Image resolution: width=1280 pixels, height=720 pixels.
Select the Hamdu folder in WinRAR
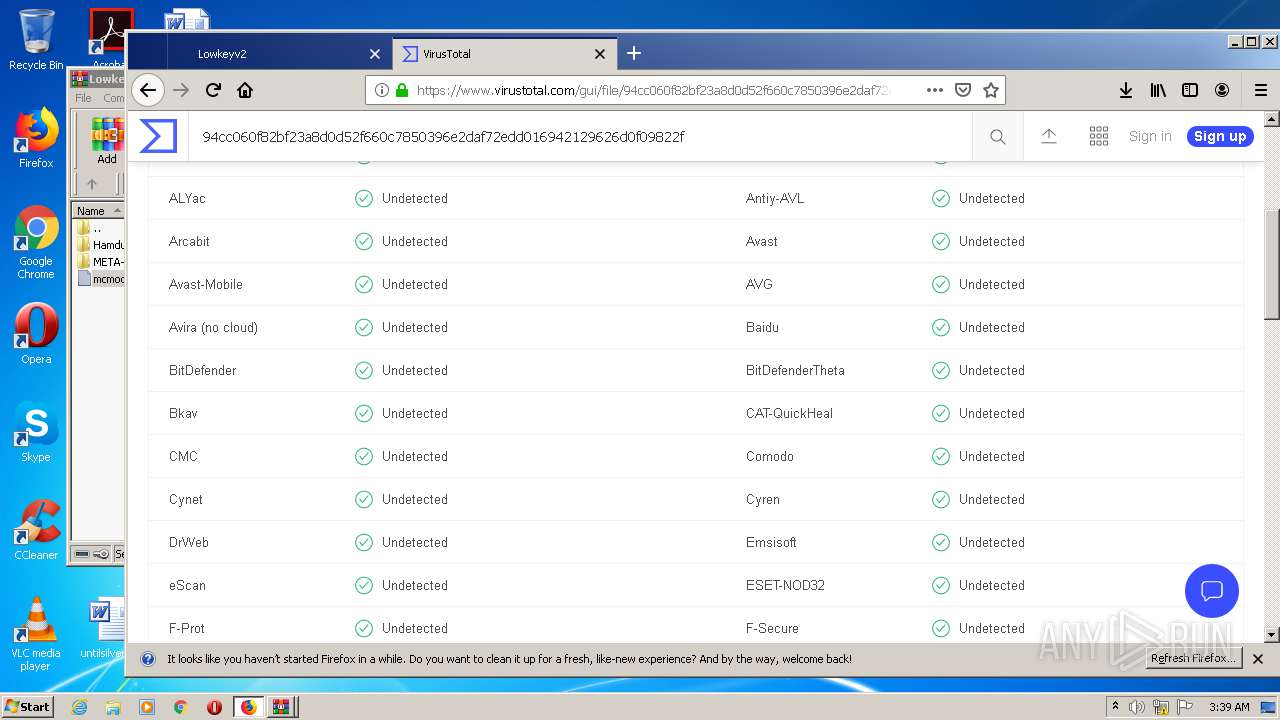100,245
